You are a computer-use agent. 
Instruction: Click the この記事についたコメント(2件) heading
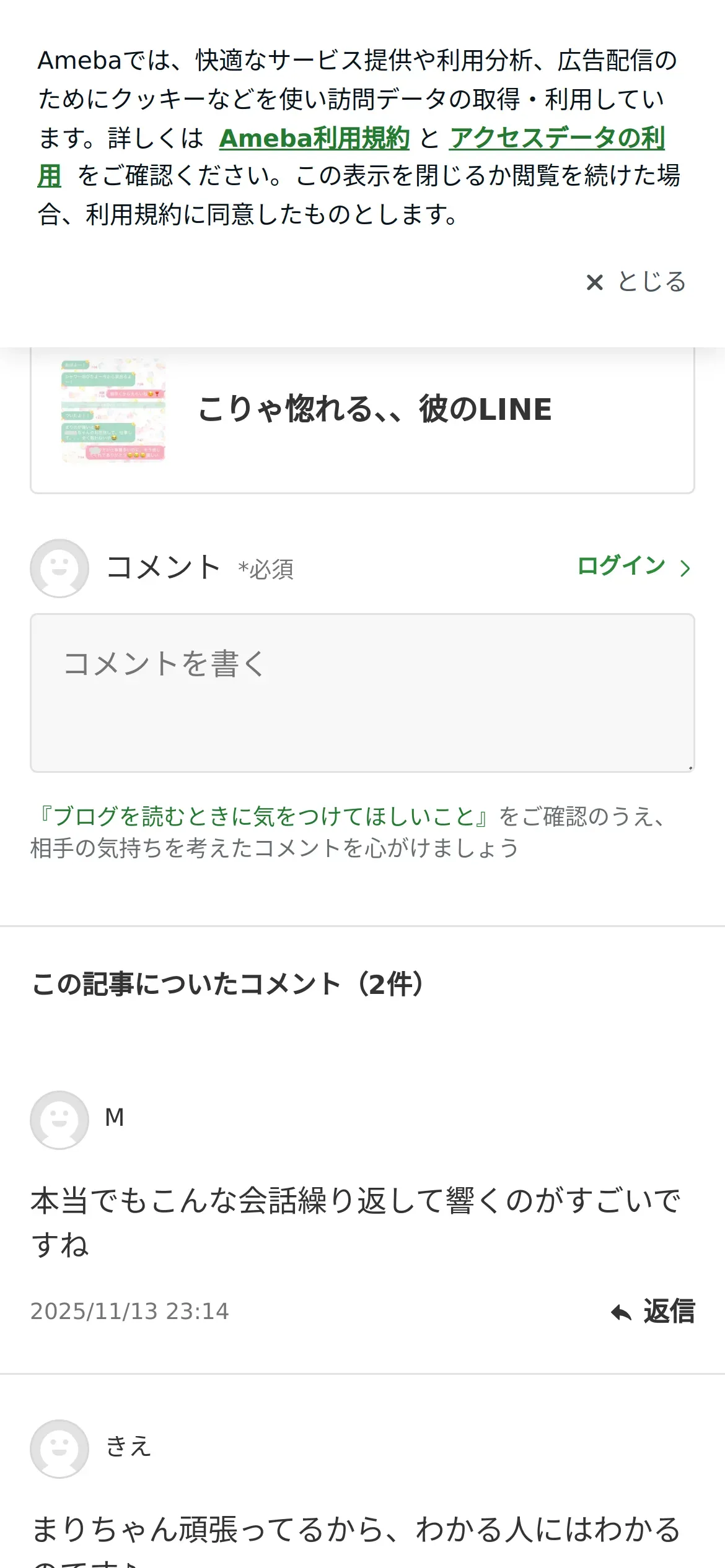[x=228, y=984]
